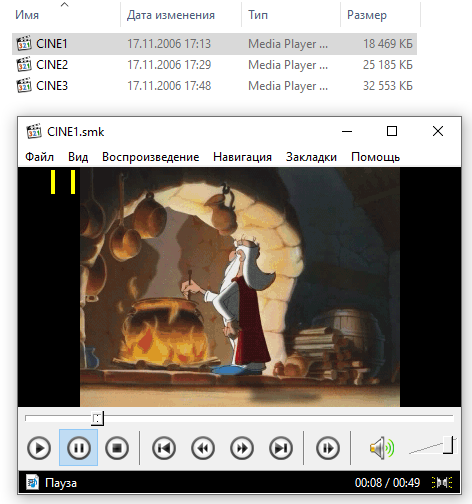This screenshot has width=472, height=504.
Task: Click the status bar file icon beside Пауза
Action: [x=33, y=482]
